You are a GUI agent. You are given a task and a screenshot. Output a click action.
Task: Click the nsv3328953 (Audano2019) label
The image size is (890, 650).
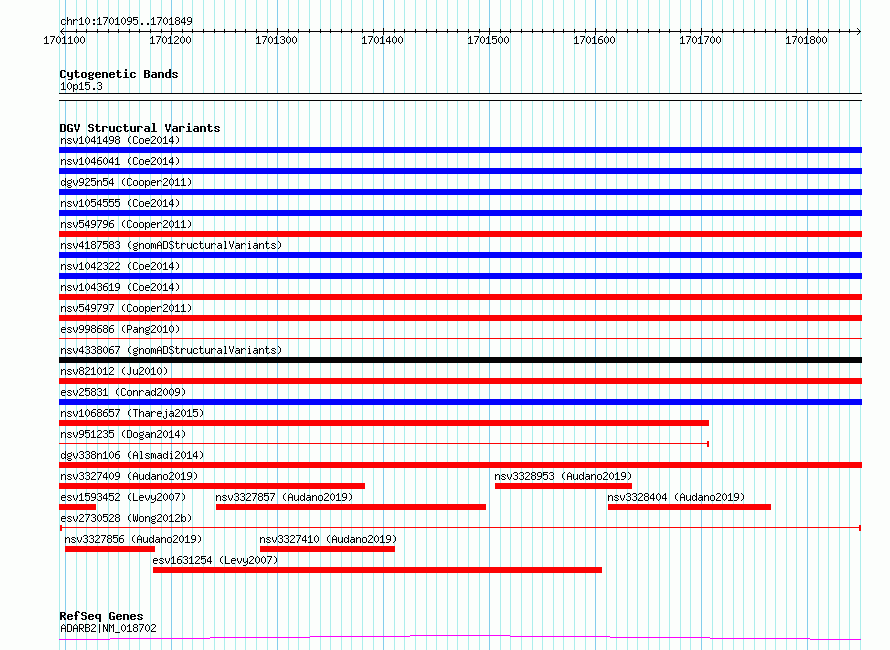click(x=563, y=476)
